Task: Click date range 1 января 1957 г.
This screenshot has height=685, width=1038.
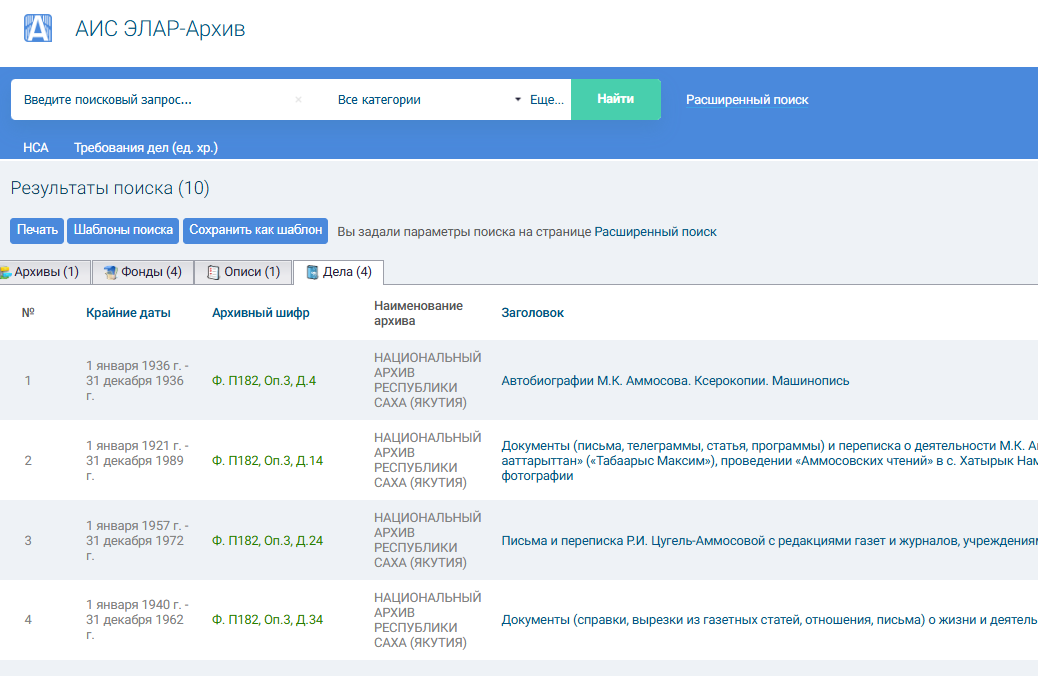Action: click(137, 541)
